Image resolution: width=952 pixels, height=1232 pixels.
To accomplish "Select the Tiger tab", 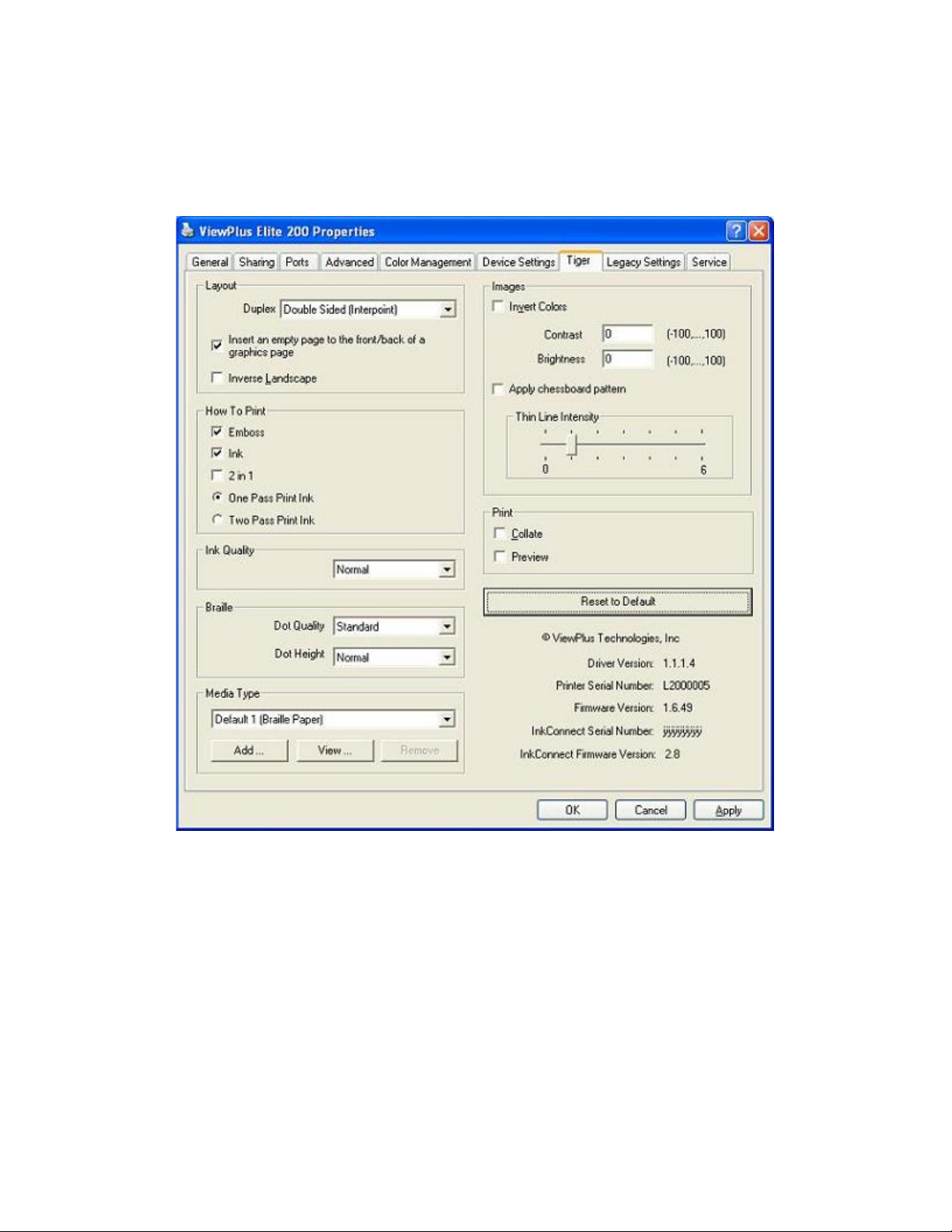I will tap(578, 260).
